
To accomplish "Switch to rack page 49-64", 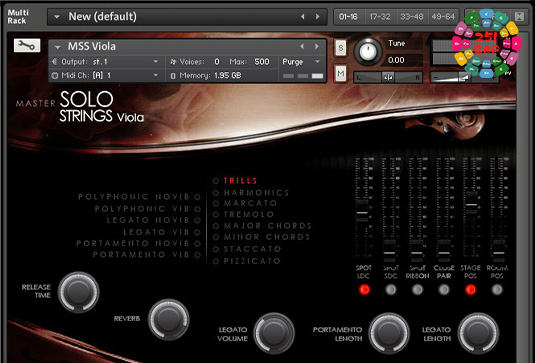I will 443,17.
